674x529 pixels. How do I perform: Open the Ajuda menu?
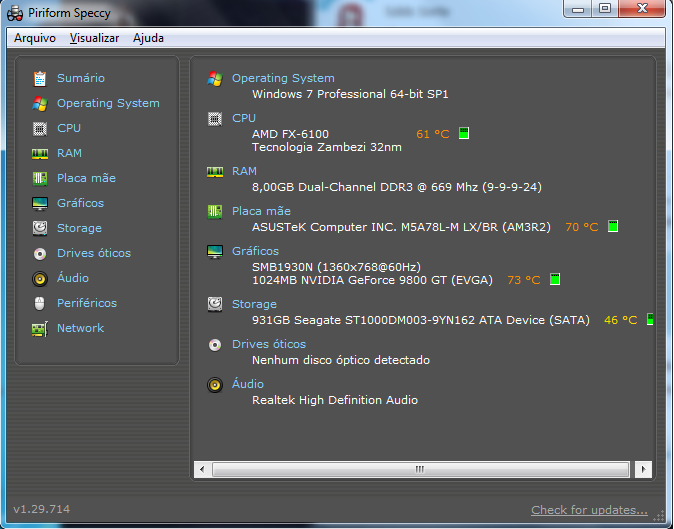pyautogui.click(x=148, y=38)
